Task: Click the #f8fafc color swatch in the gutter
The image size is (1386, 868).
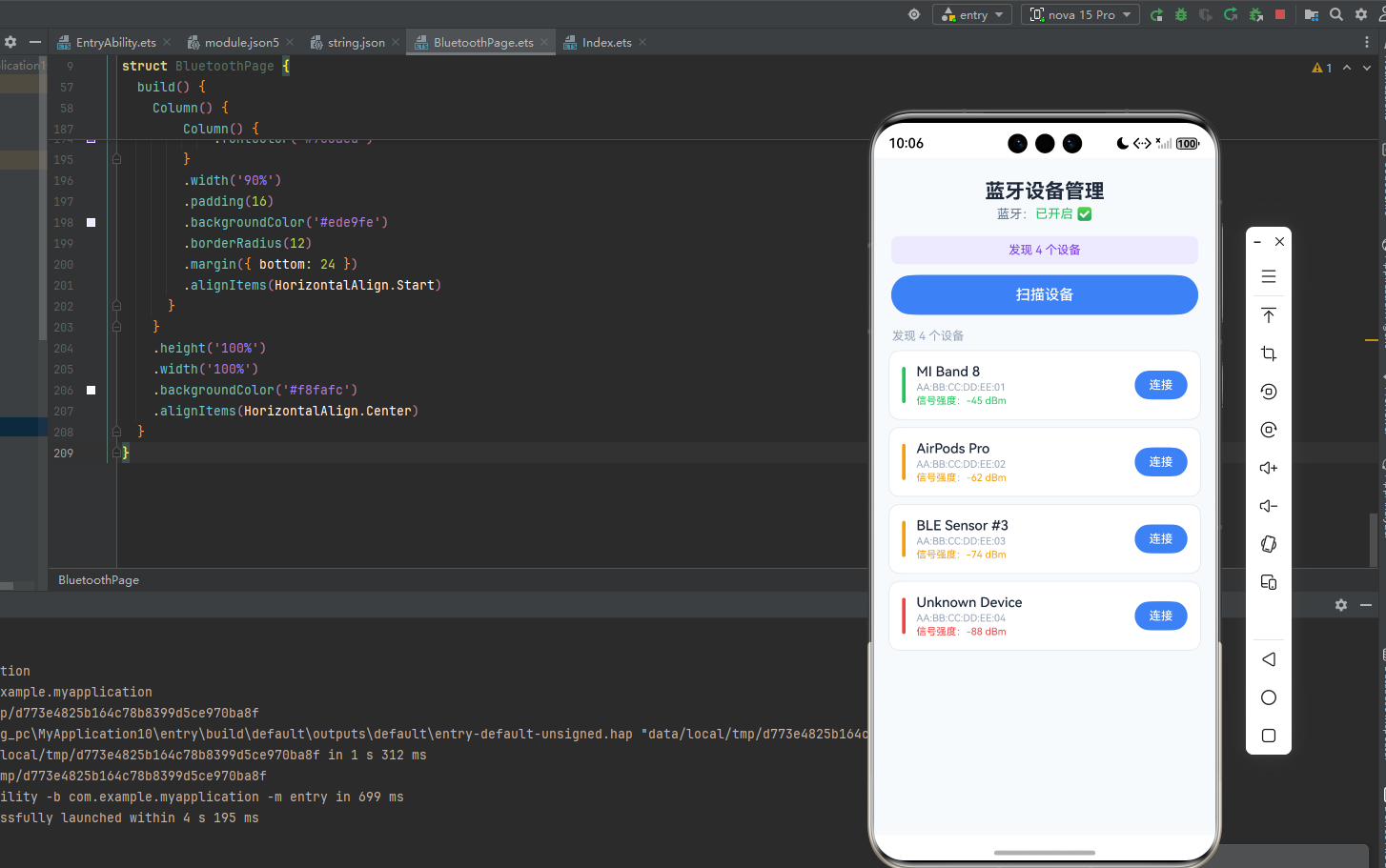Action: pos(92,390)
